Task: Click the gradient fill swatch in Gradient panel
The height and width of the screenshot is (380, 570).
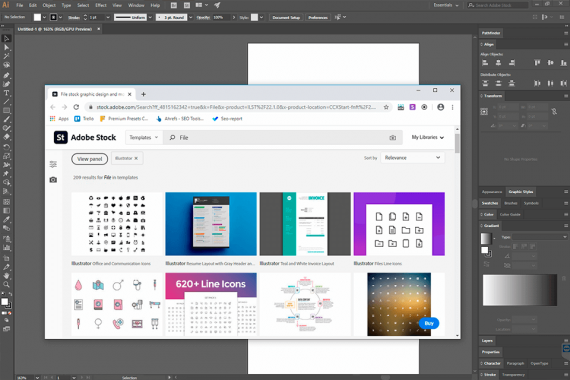Action: point(486,239)
